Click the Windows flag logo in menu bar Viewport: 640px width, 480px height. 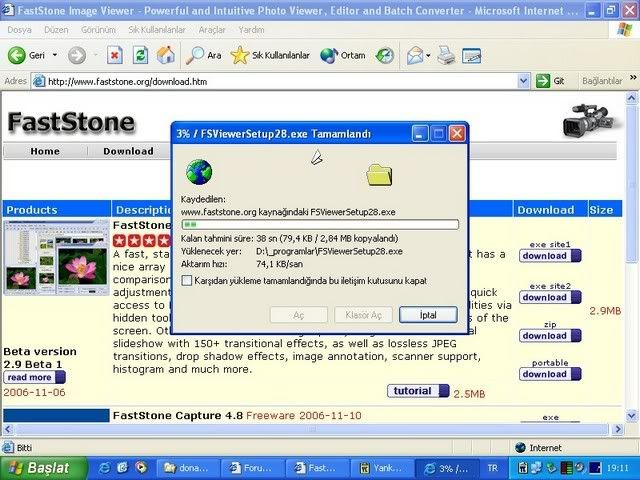click(x=624, y=30)
